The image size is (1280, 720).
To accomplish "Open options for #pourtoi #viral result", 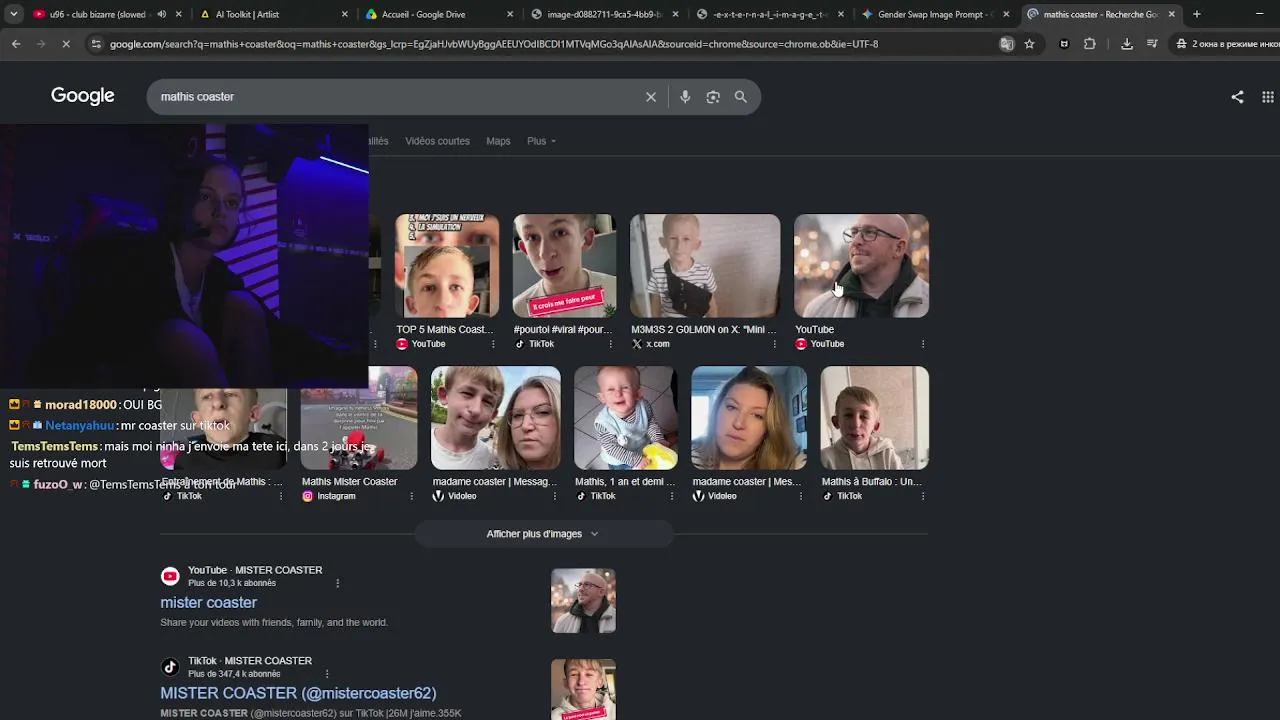I will tap(611, 344).
